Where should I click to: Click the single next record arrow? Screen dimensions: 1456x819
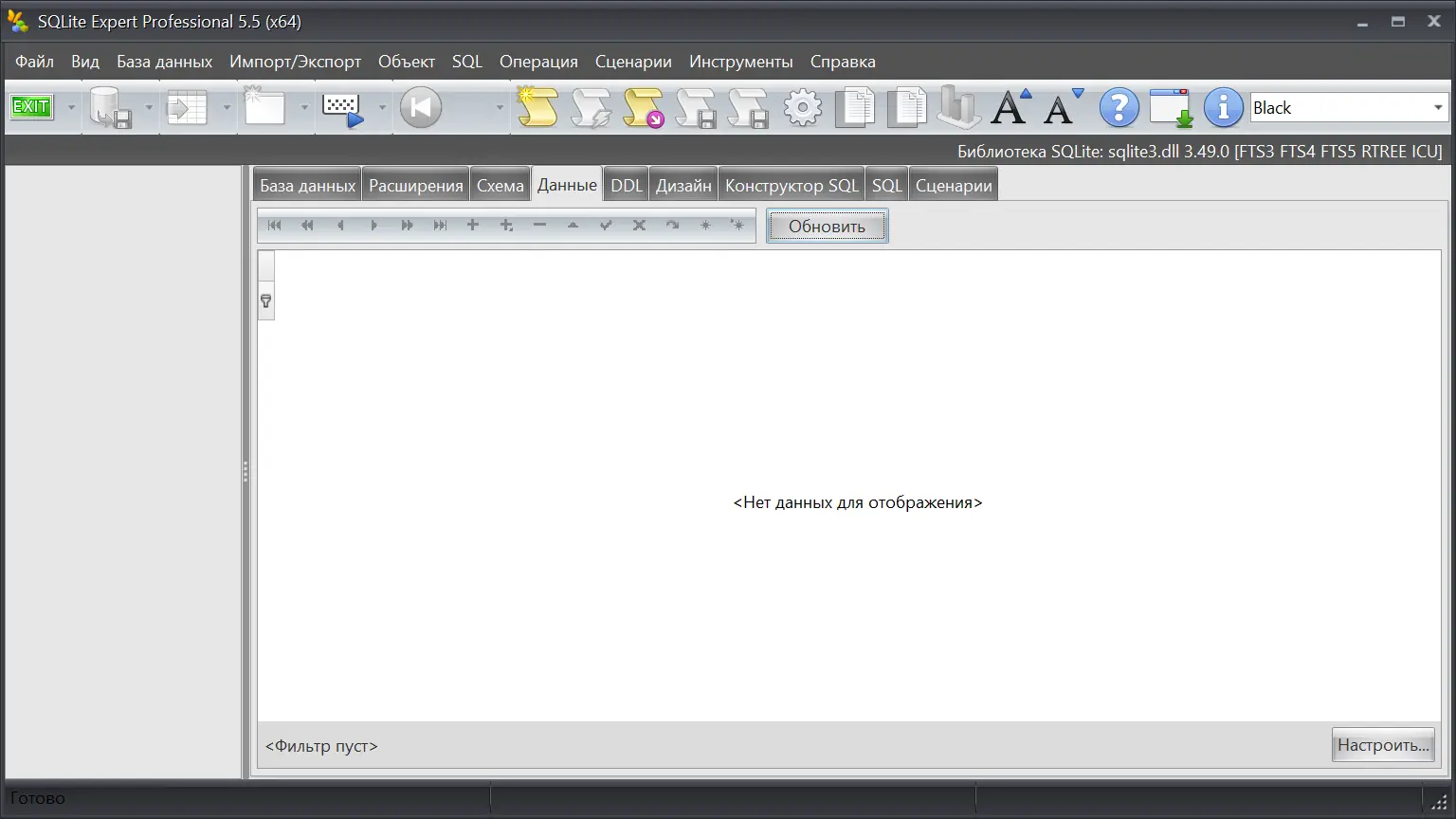(x=373, y=226)
